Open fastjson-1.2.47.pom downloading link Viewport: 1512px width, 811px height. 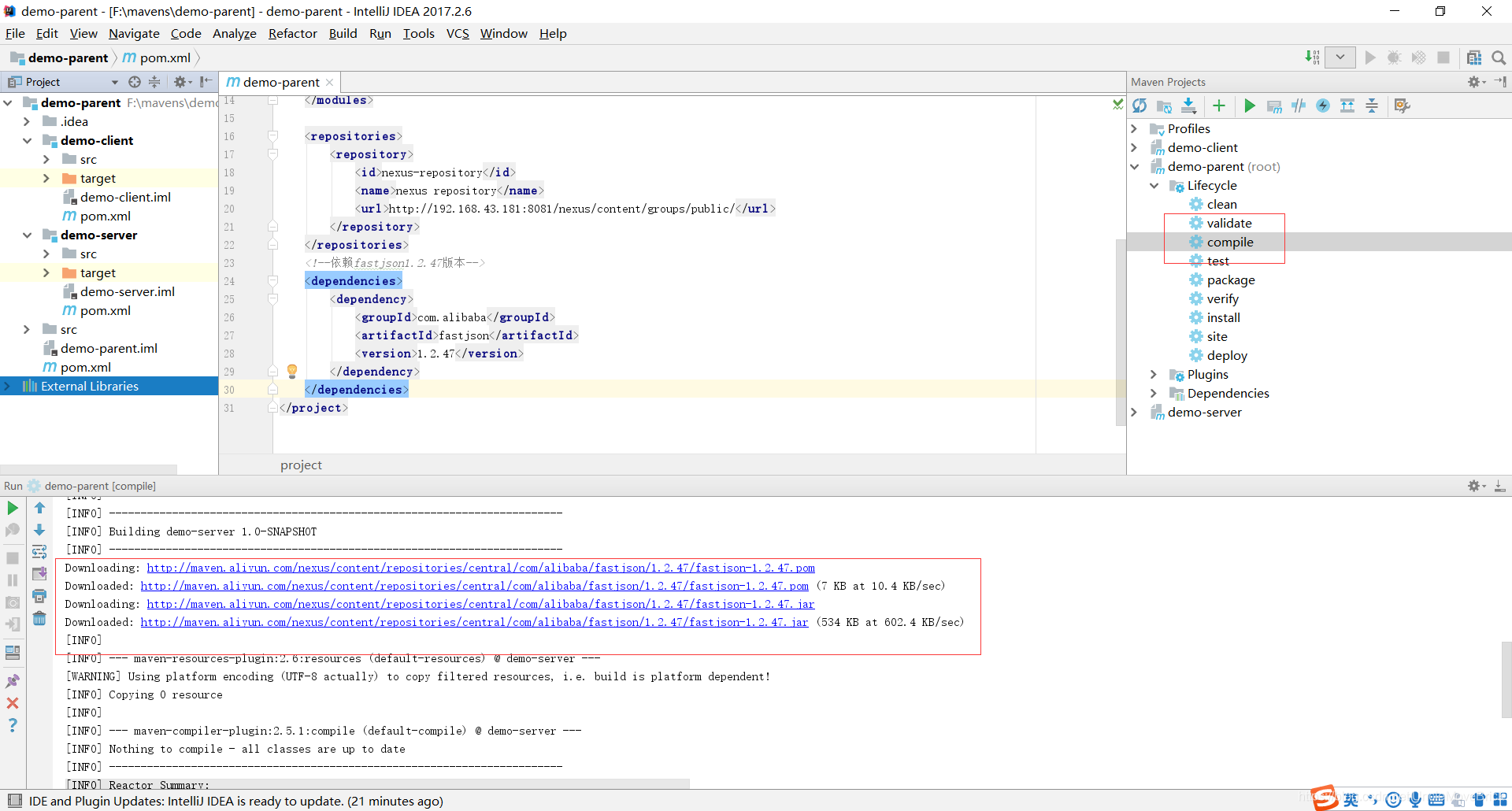480,568
